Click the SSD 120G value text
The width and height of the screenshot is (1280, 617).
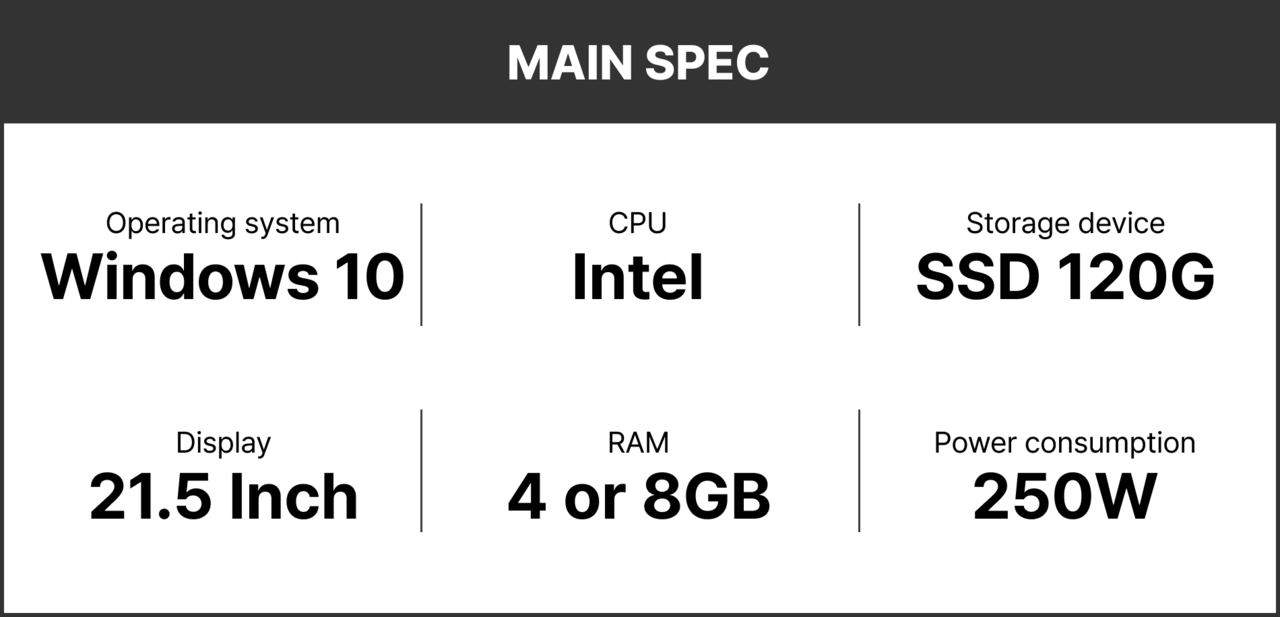pyautogui.click(x=1065, y=277)
